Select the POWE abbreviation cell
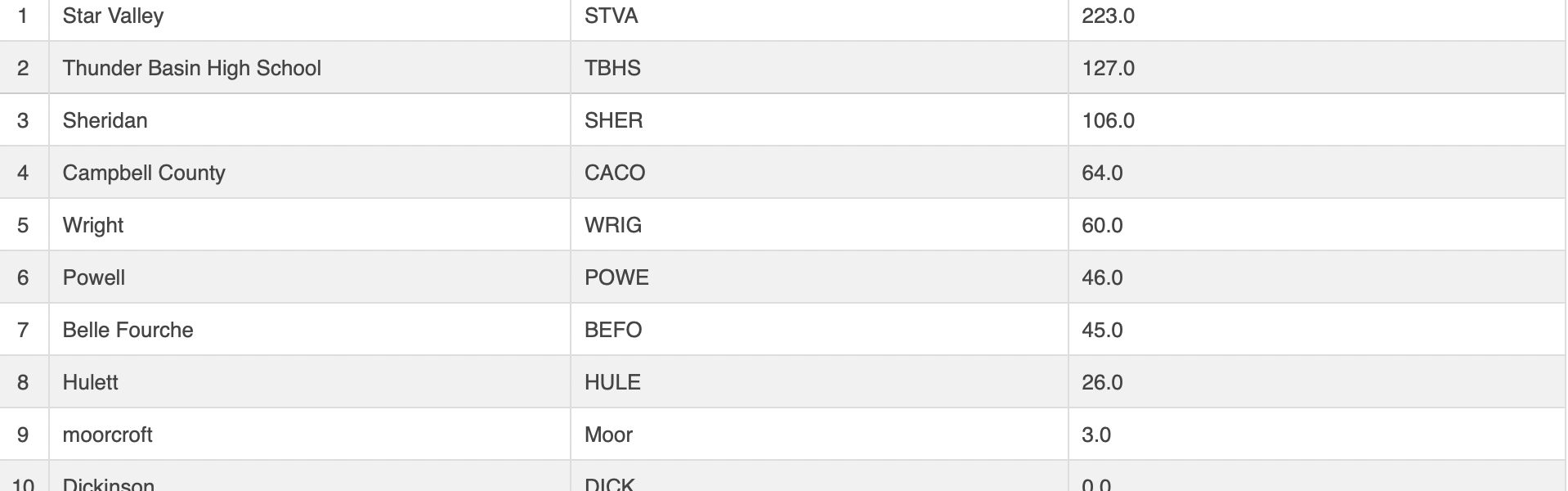 coord(616,277)
